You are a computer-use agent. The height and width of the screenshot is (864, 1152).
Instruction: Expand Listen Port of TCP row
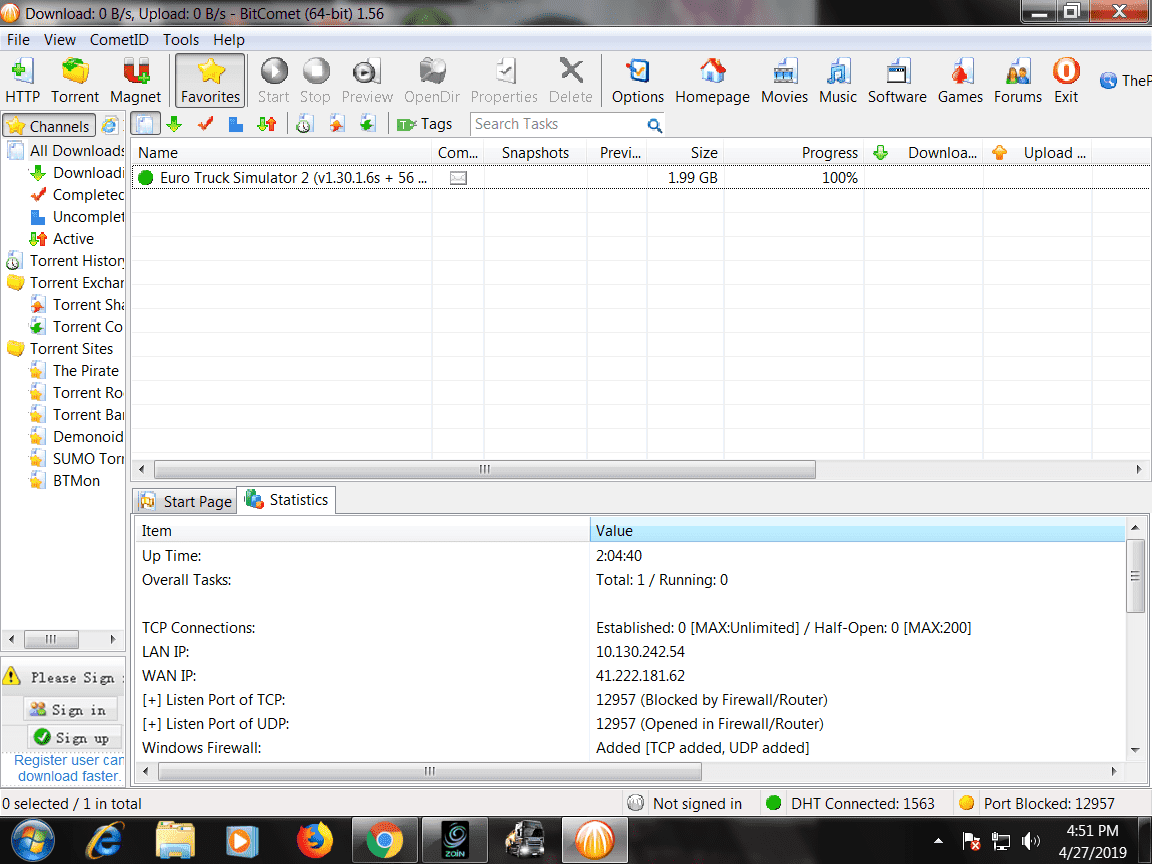click(x=214, y=699)
